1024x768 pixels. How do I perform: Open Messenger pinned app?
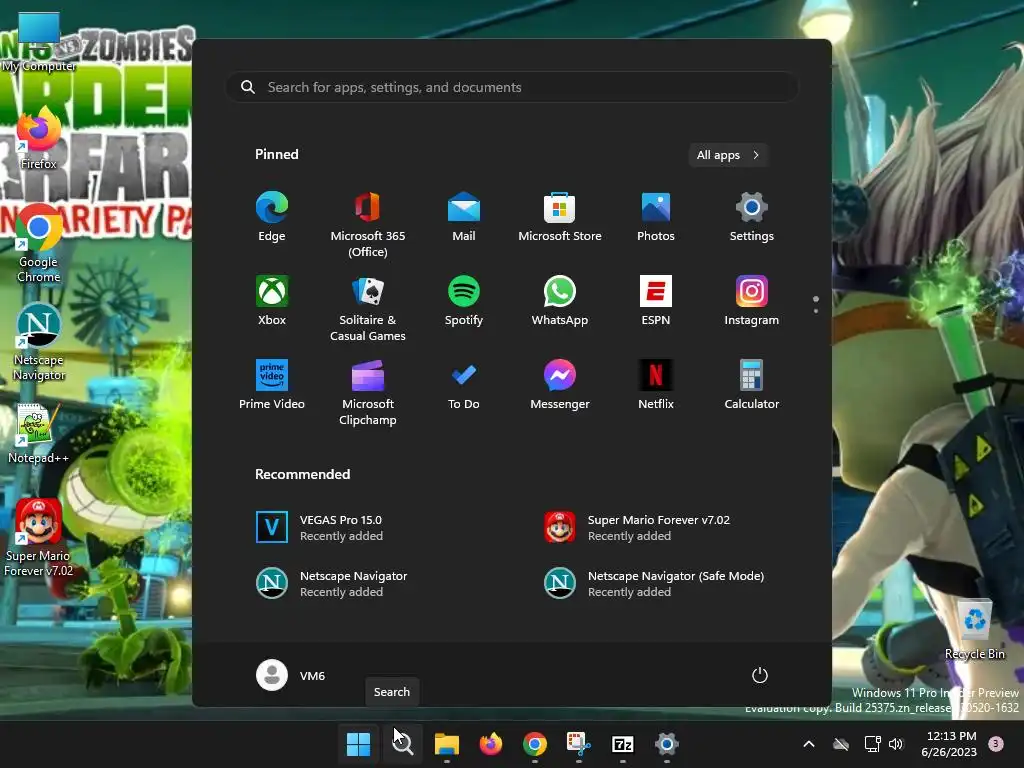coord(560,385)
